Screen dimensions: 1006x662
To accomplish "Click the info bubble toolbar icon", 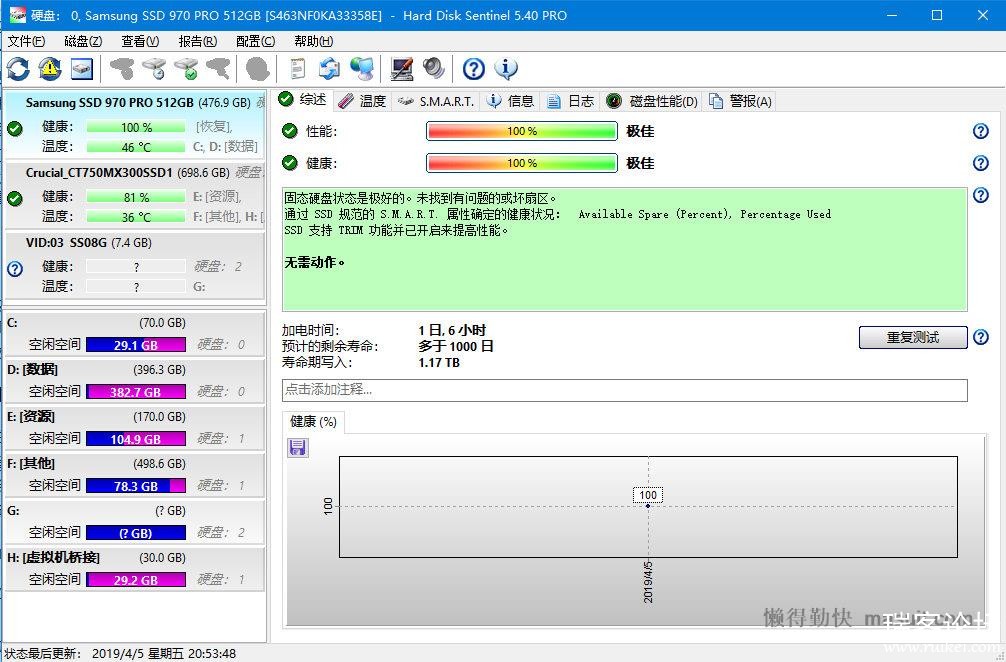I will pyautogui.click(x=506, y=69).
